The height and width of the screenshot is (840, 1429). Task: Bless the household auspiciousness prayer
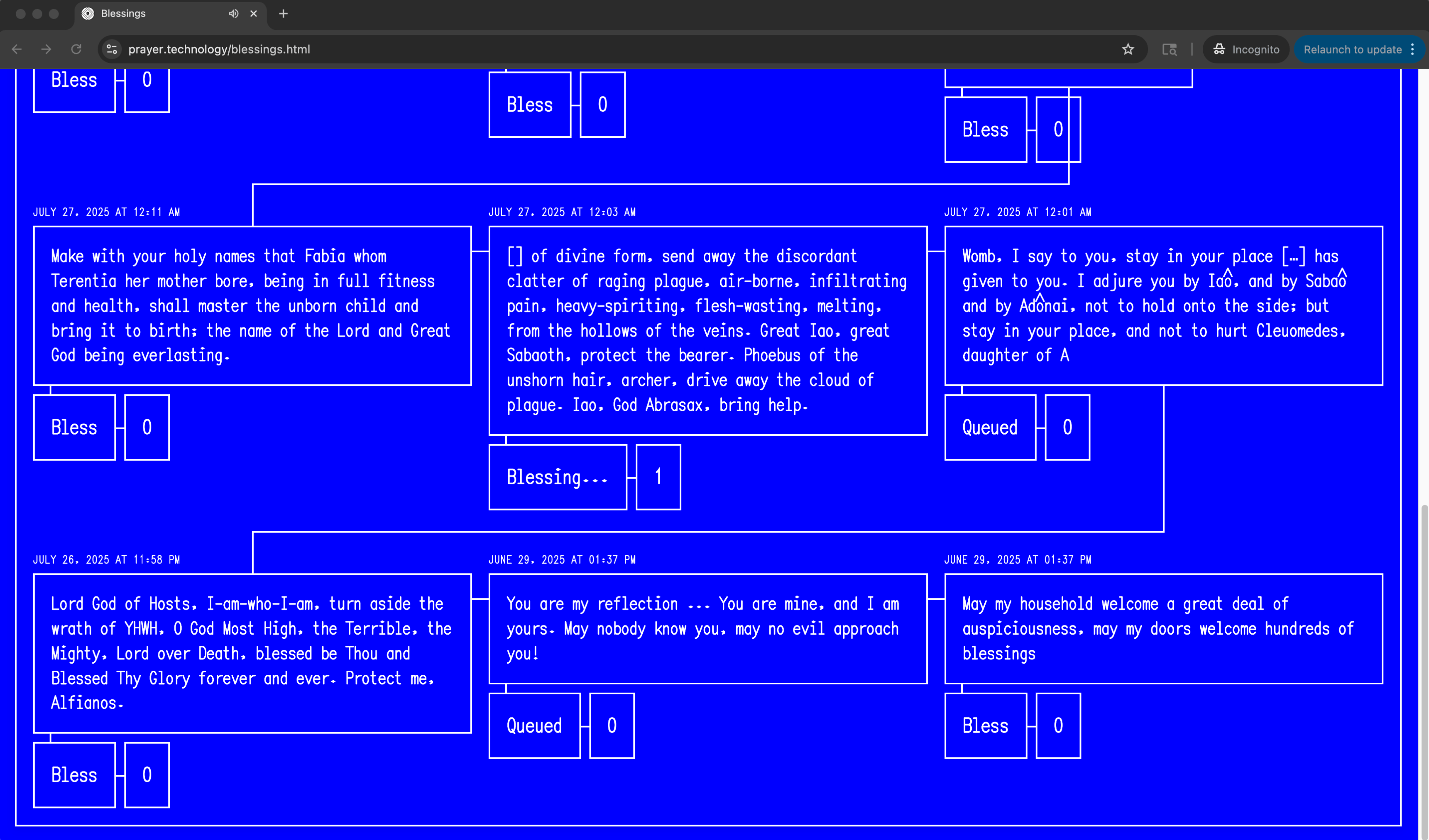tap(985, 725)
